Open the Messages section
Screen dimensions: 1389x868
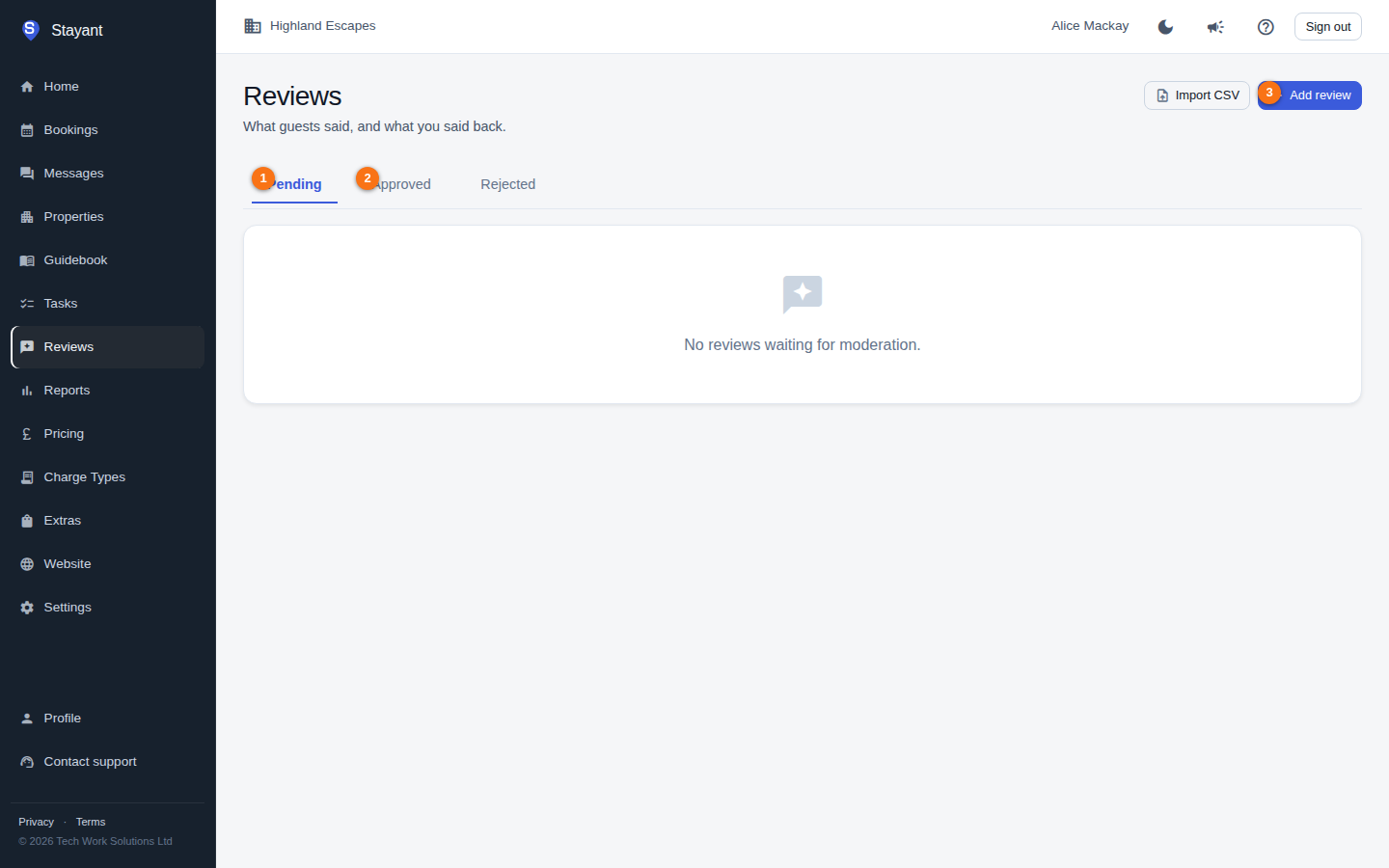(107, 174)
